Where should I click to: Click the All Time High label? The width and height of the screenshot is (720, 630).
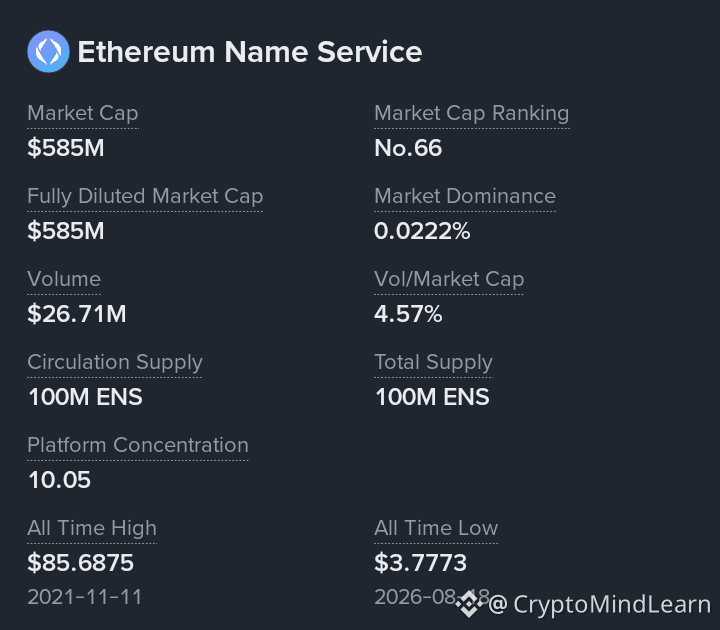tap(92, 528)
